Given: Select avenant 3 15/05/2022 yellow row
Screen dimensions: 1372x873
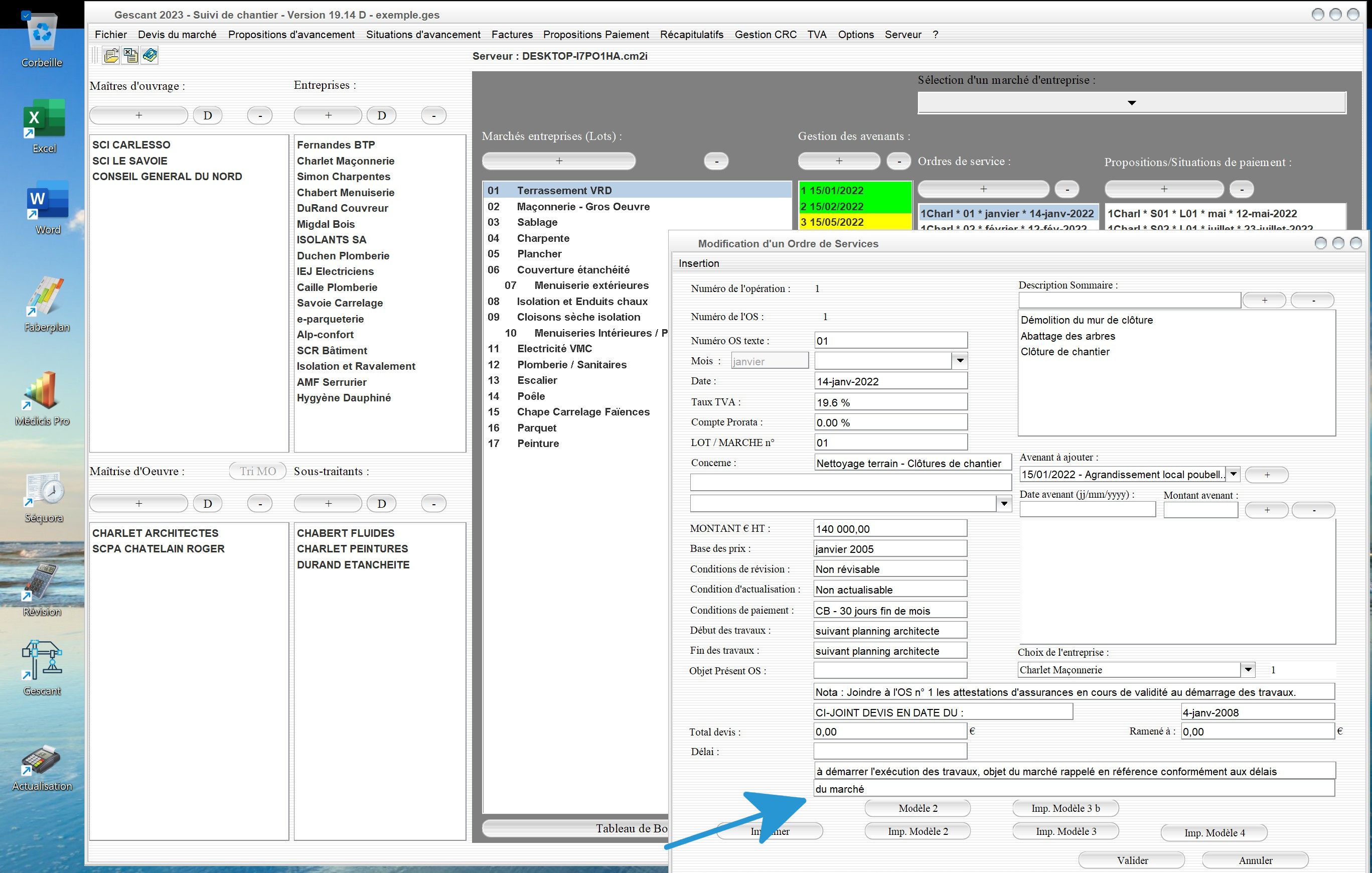Looking at the screenshot, I should click(855, 222).
